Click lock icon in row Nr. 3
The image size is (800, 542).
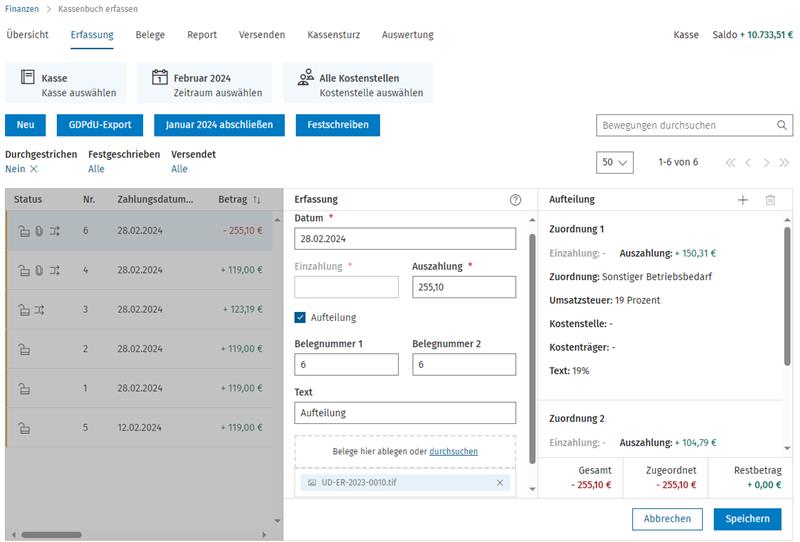click(24, 310)
